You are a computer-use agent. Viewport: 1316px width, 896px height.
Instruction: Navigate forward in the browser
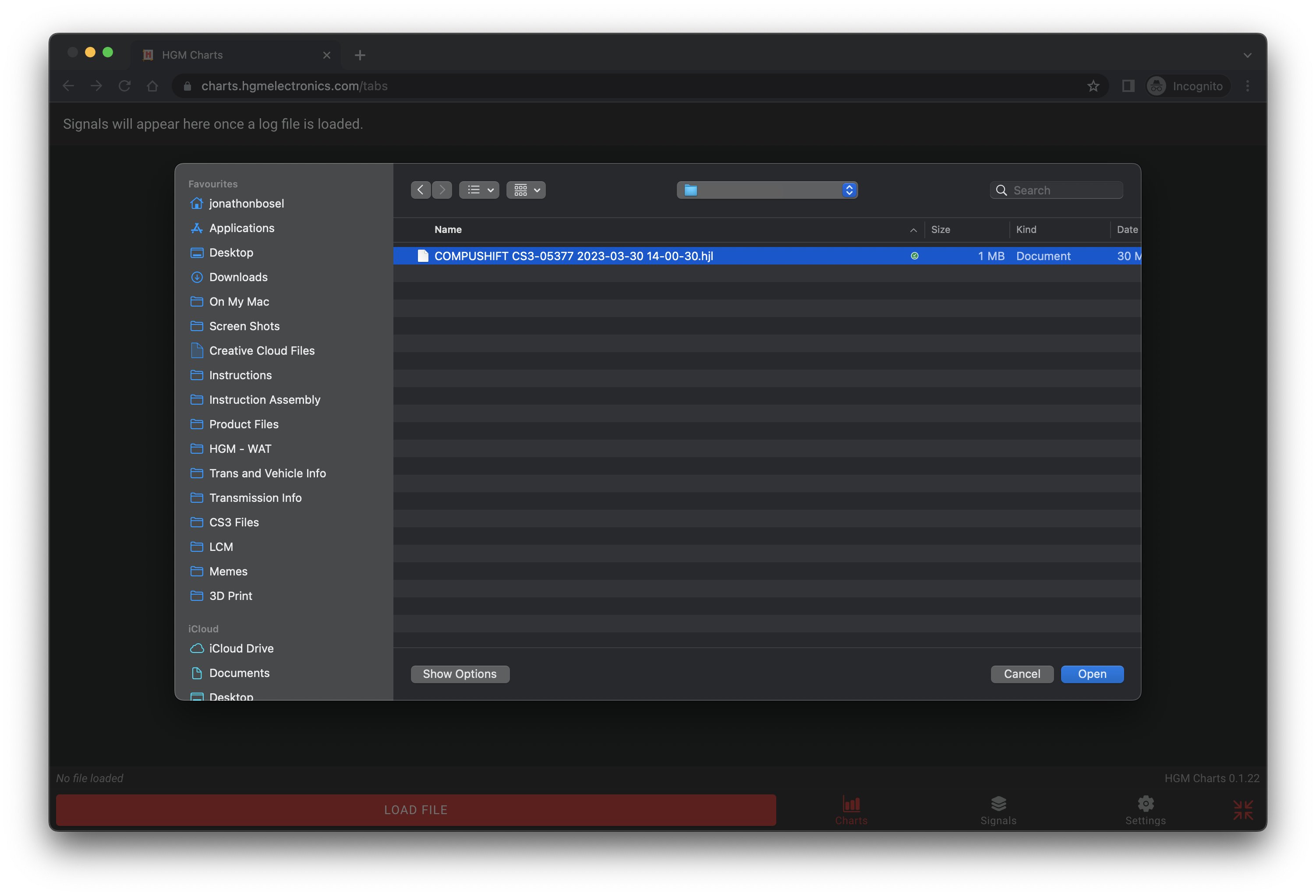(x=96, y=86)
